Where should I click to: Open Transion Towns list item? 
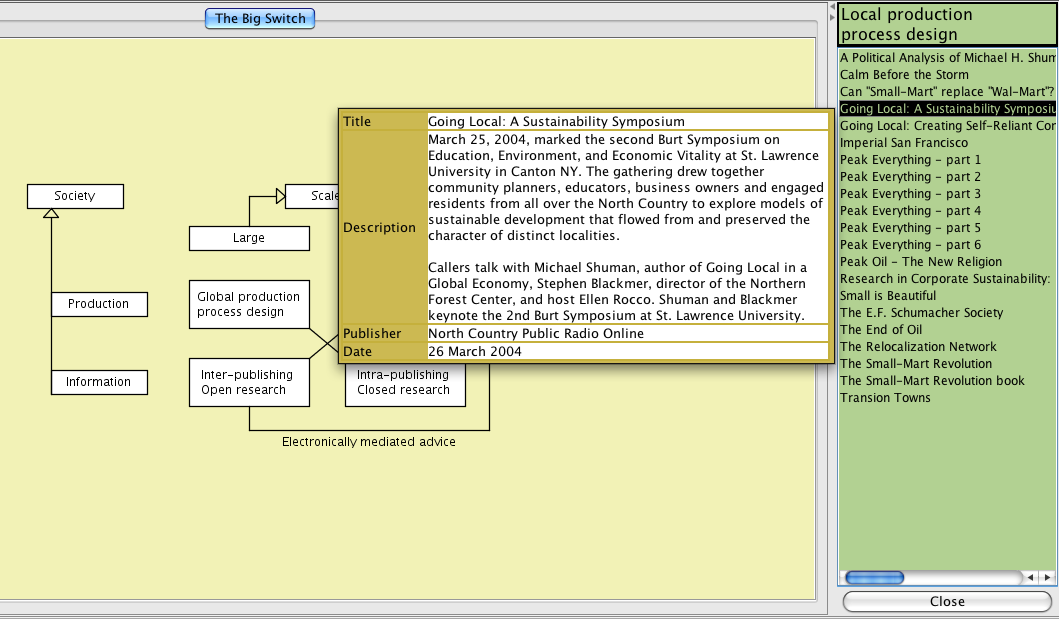885,398
